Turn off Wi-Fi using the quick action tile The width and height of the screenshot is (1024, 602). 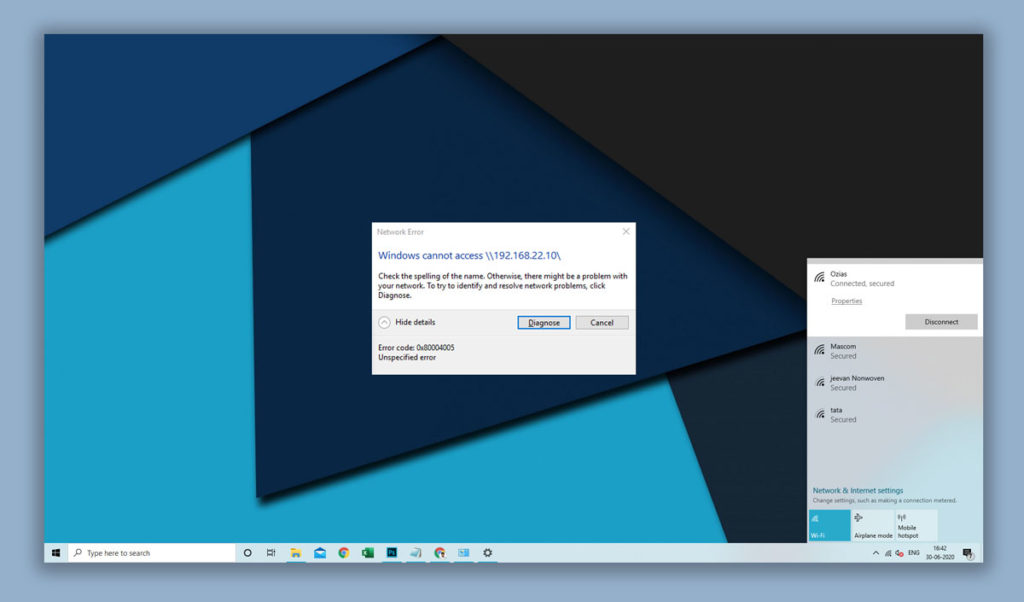point(829,524)
